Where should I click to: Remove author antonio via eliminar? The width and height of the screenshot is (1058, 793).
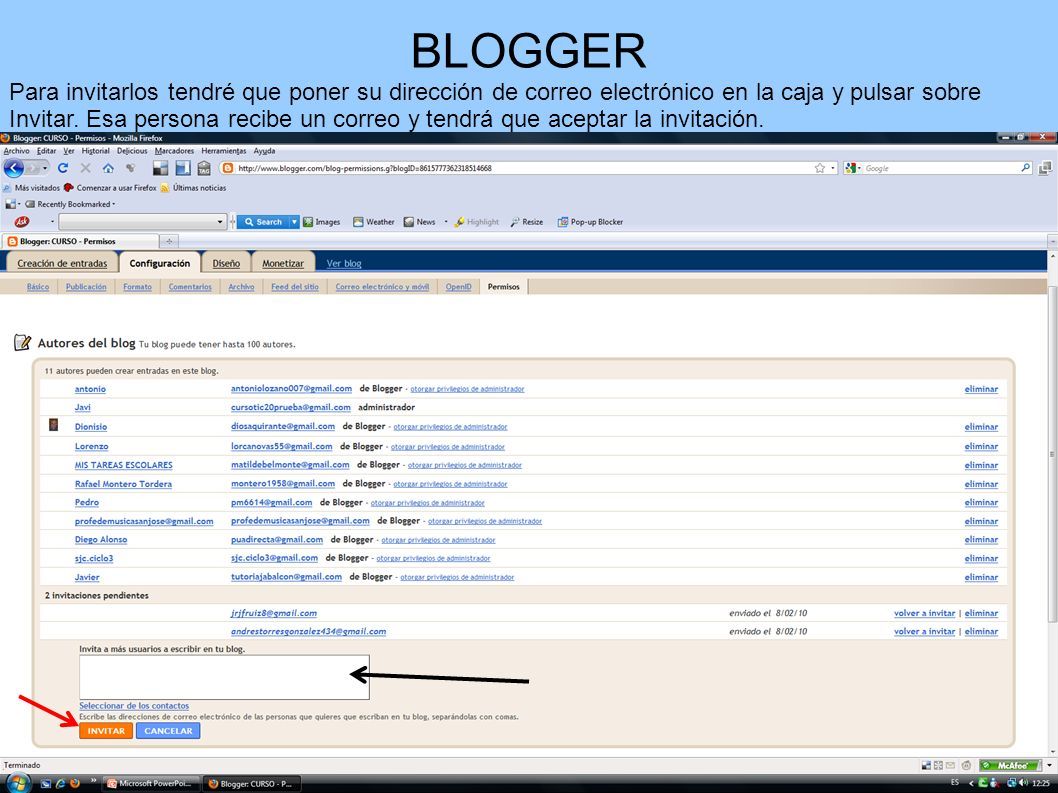981,389
